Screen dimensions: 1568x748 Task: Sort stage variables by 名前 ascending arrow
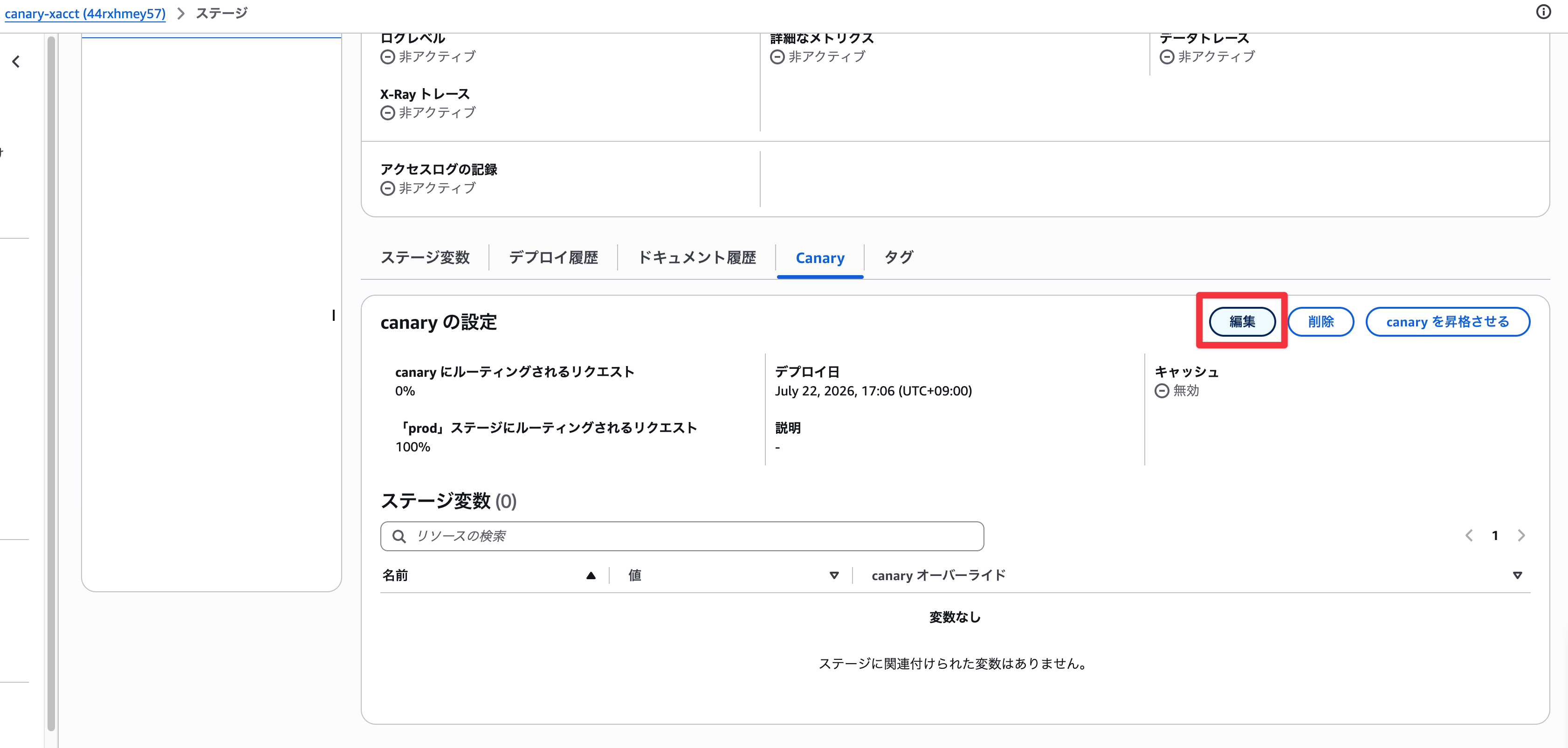591,575
